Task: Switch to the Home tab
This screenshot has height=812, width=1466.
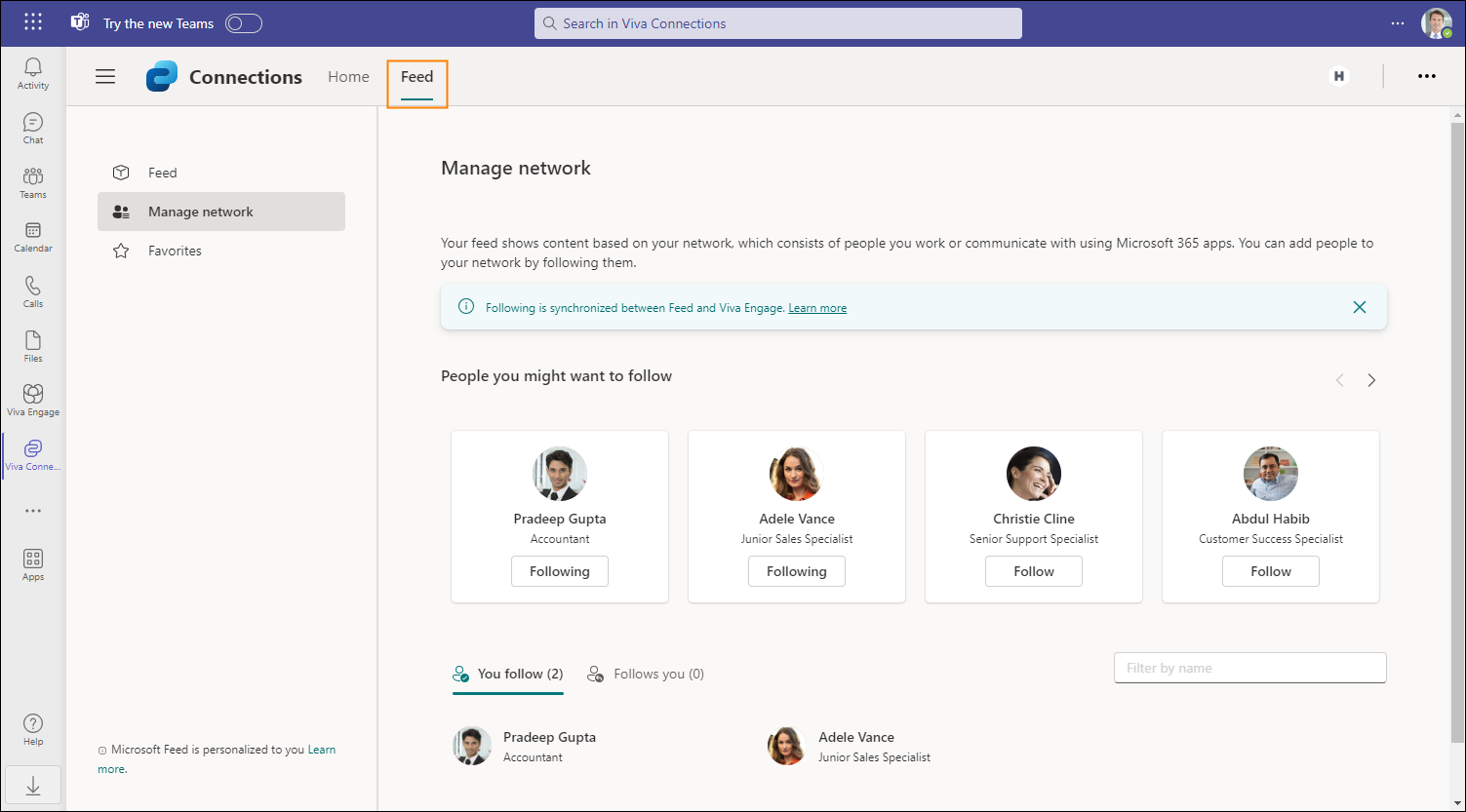Action: point(348,76)
